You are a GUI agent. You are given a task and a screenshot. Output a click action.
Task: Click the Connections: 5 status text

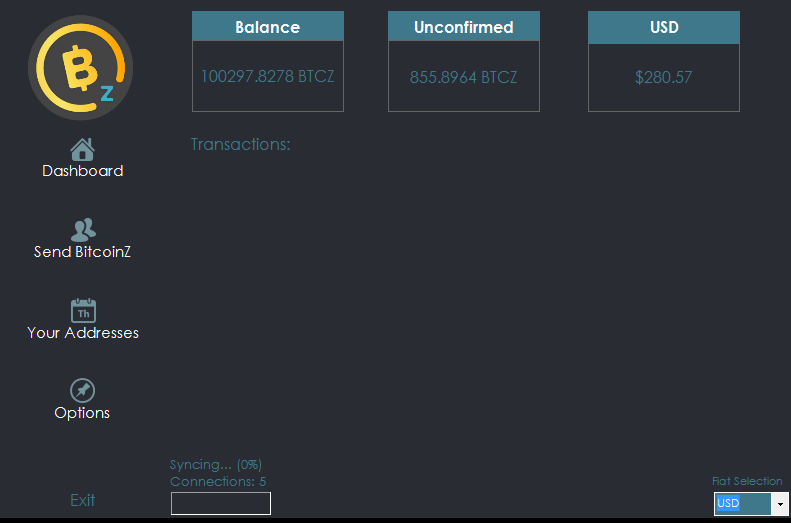pyautogui.click(x=218, y=481)
